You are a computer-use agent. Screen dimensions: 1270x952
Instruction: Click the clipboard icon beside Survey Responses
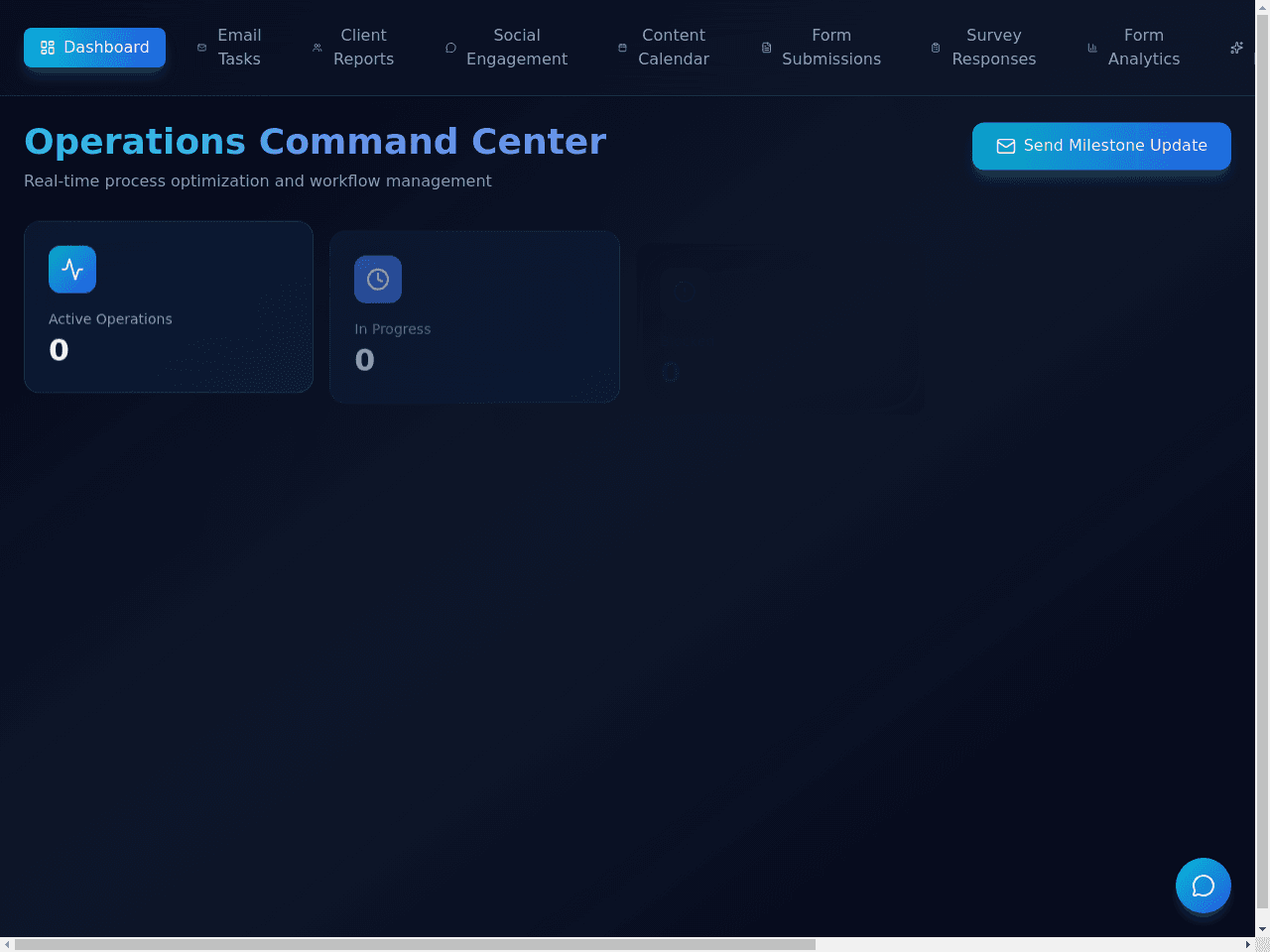[936, 48]
